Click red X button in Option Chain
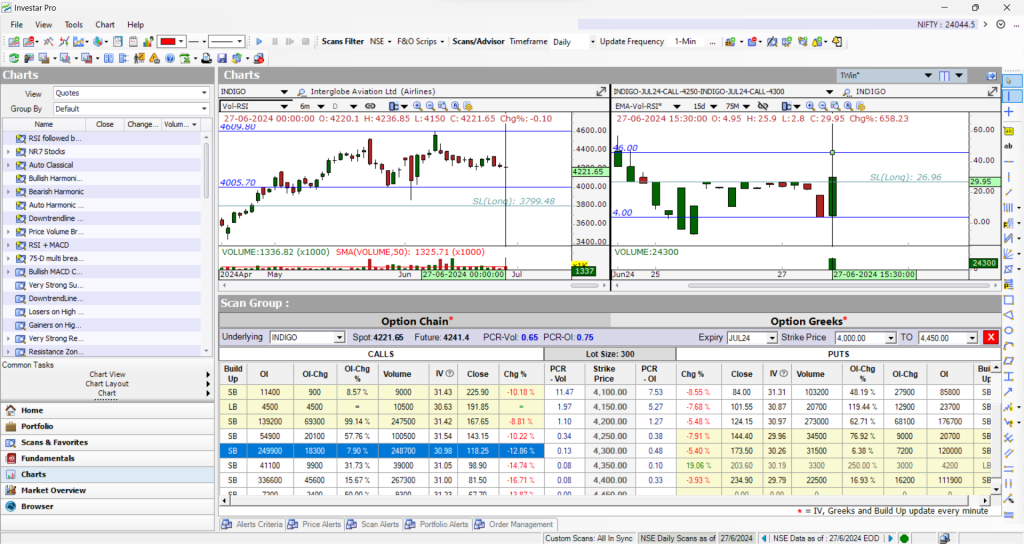Viewport: 1024px width, 544px height. pyautogui.click(x=991, y=337)
